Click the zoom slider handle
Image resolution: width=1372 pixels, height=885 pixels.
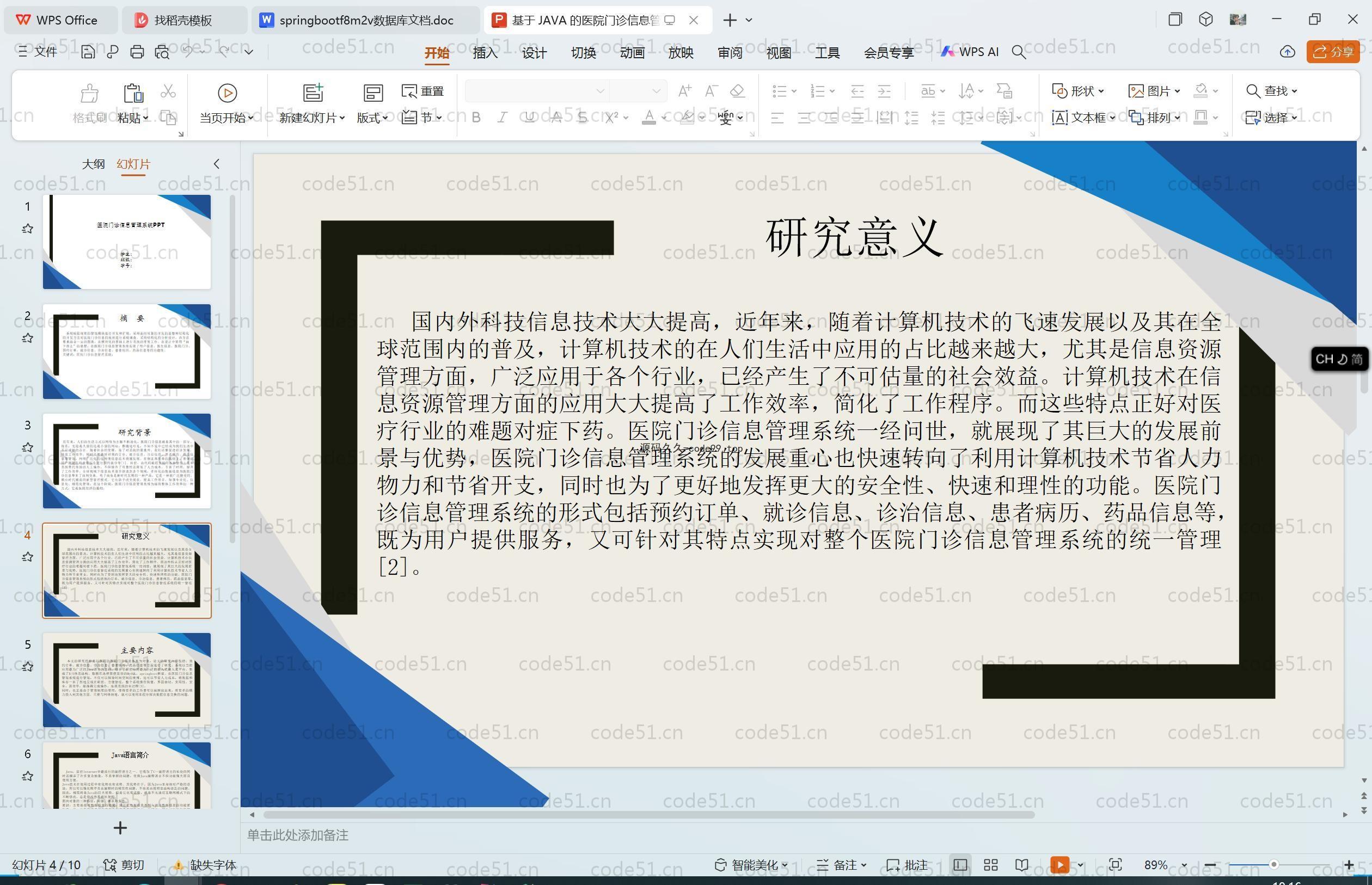coord(1273,865)
